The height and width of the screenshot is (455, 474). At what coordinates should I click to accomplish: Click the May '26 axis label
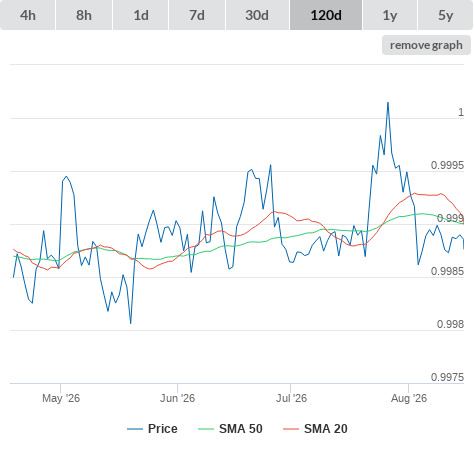(x=61, y=398)
